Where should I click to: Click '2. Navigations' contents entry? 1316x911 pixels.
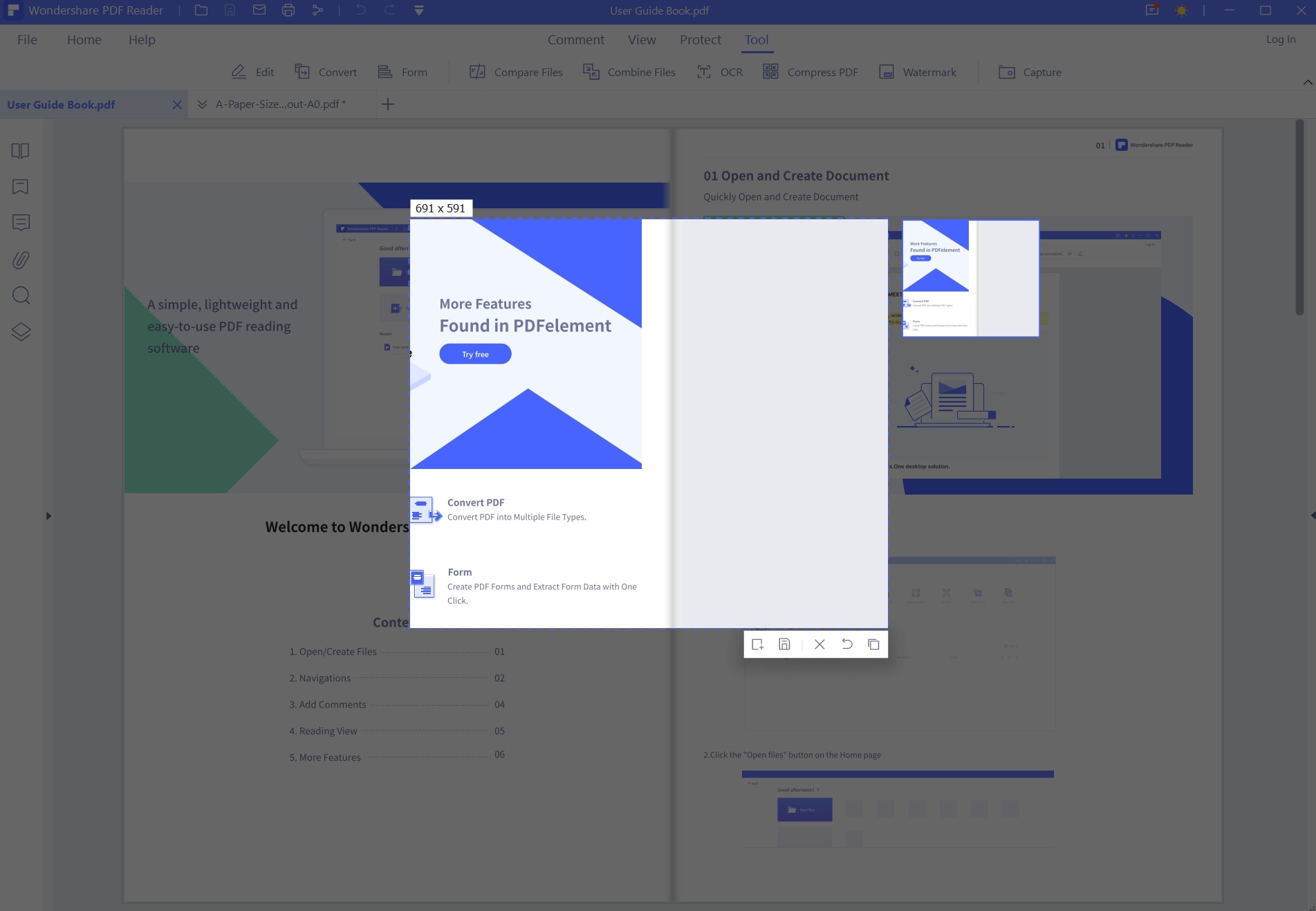point(397,678)
